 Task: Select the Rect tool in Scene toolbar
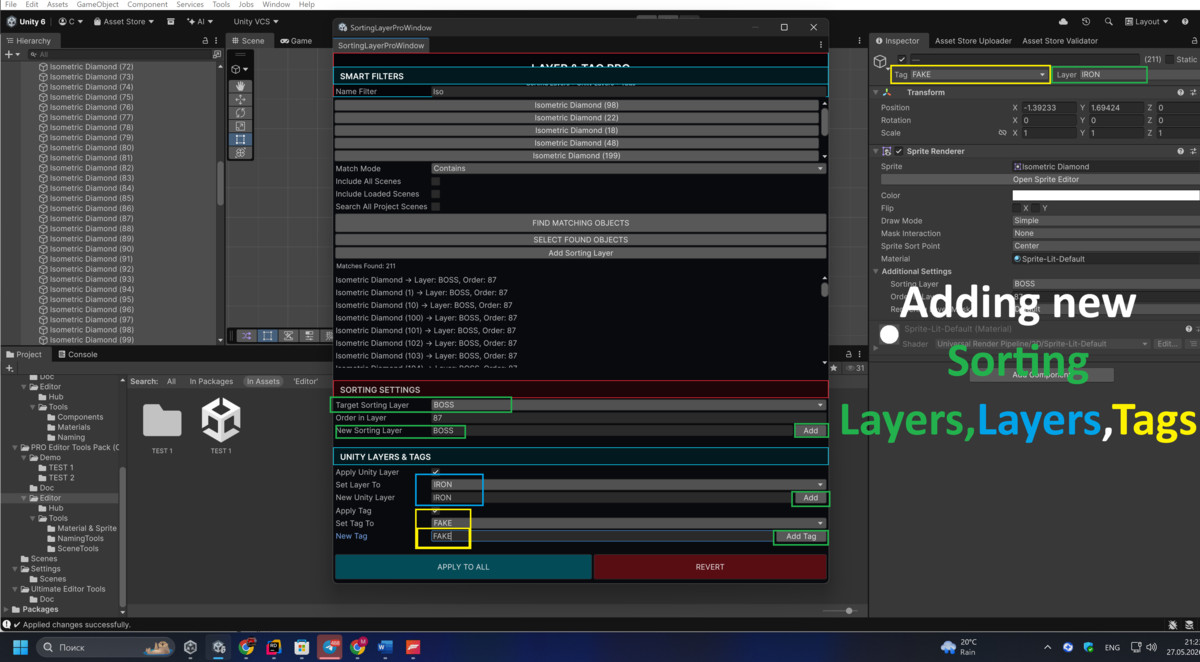(240, 140)
